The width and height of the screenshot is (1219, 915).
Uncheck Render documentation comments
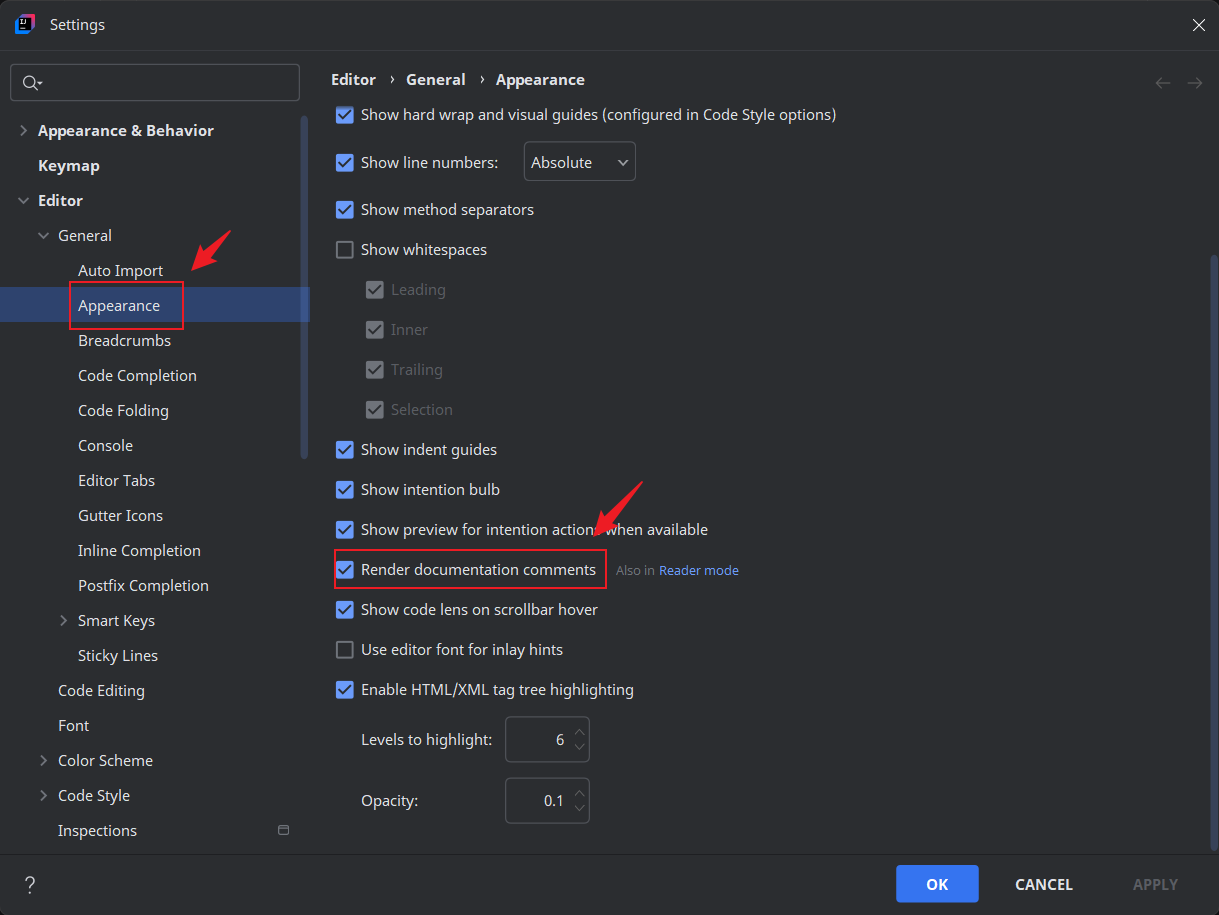[345, 570]
